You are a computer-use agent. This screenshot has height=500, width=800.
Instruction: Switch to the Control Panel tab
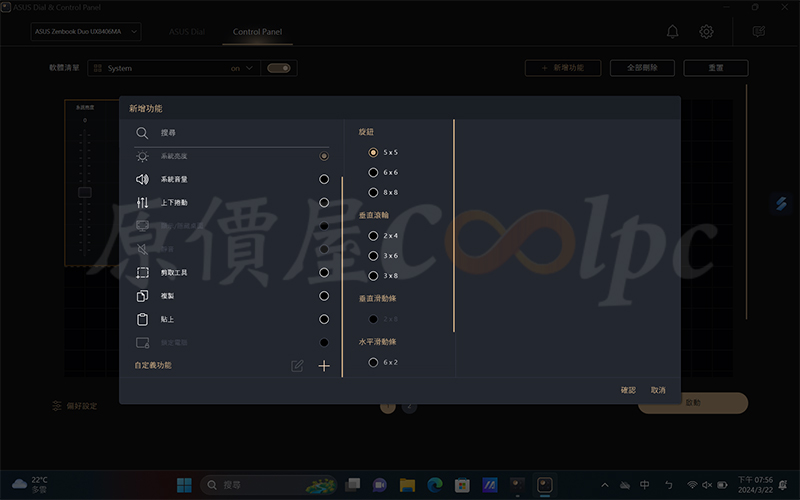[258, 32]
